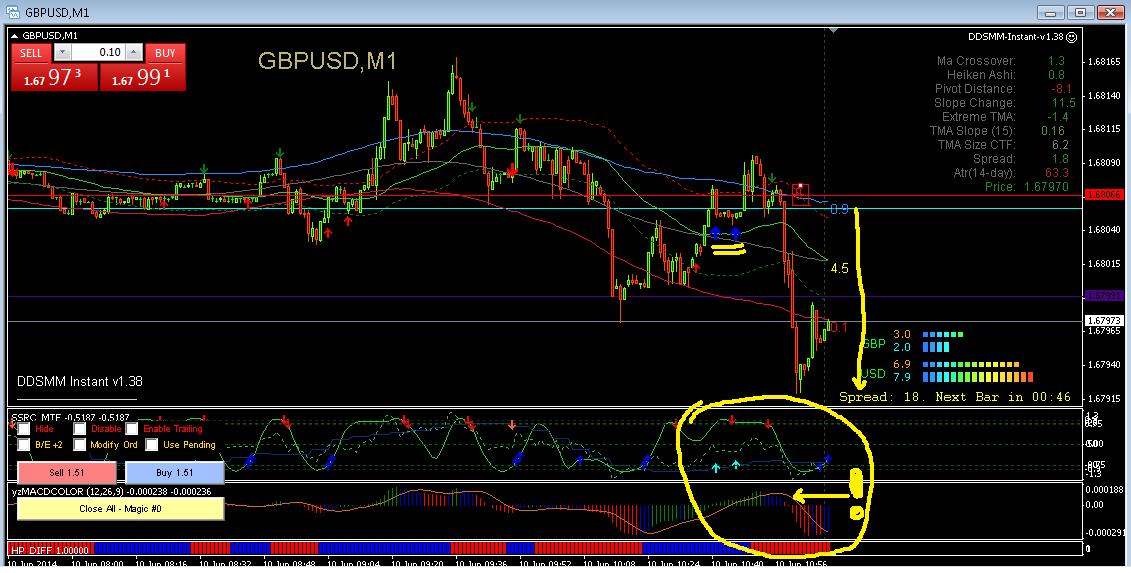Click the Heiken Ashi value 0.8
1131x573 pixels.
1056,75
